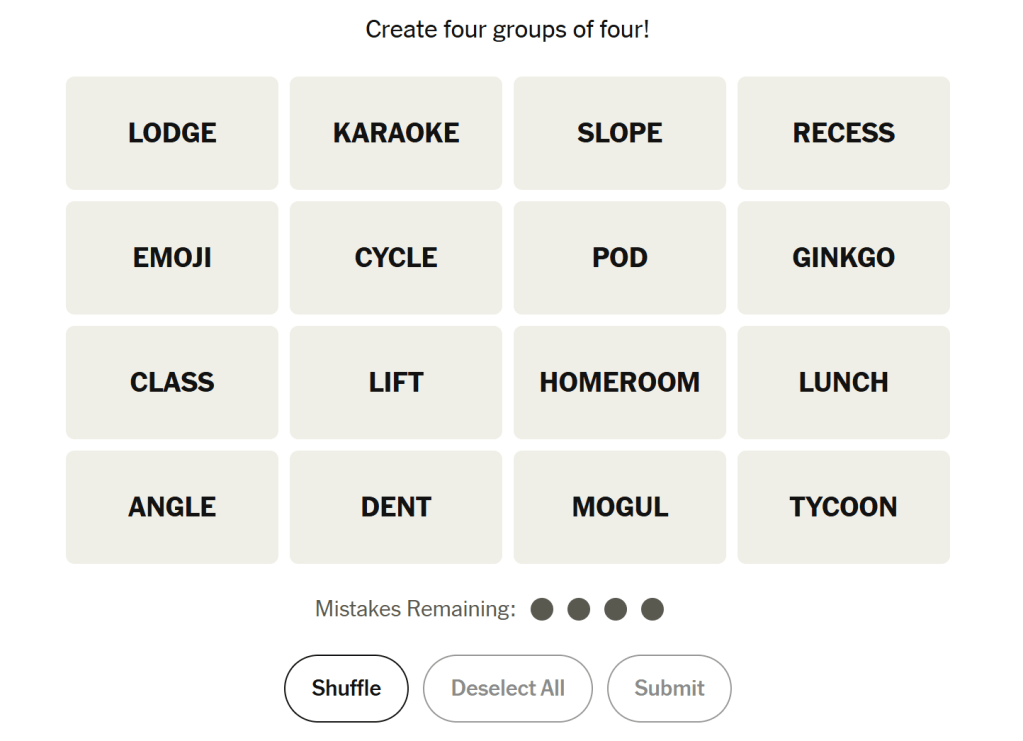The height and width of the screenshot is (741, 1023).
Task: Select the KARAOKE word tile
Action: pos(396,133)
